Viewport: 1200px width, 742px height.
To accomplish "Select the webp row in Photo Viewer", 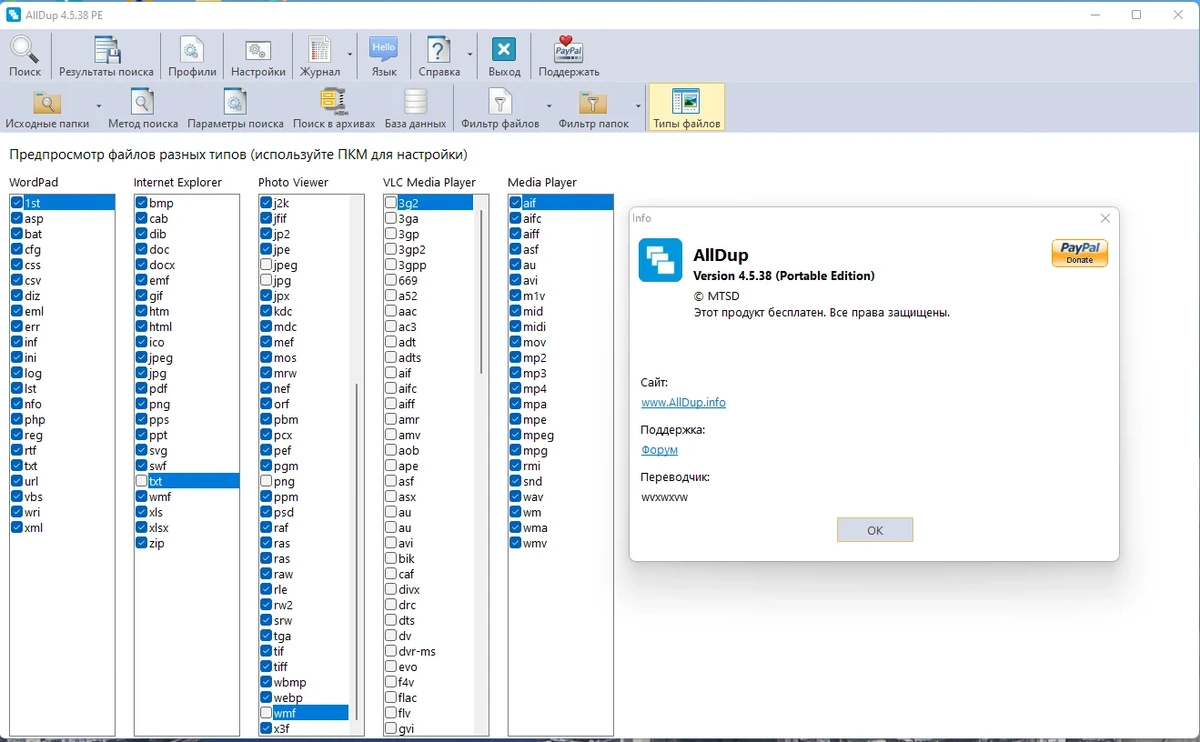I will point(305,697).
